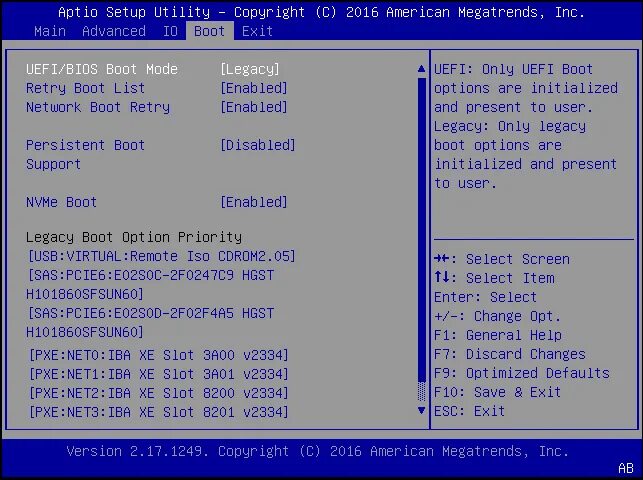643x480 pixels.
Task: Select the Network Boot Retry option
Action: click(98, 107)
